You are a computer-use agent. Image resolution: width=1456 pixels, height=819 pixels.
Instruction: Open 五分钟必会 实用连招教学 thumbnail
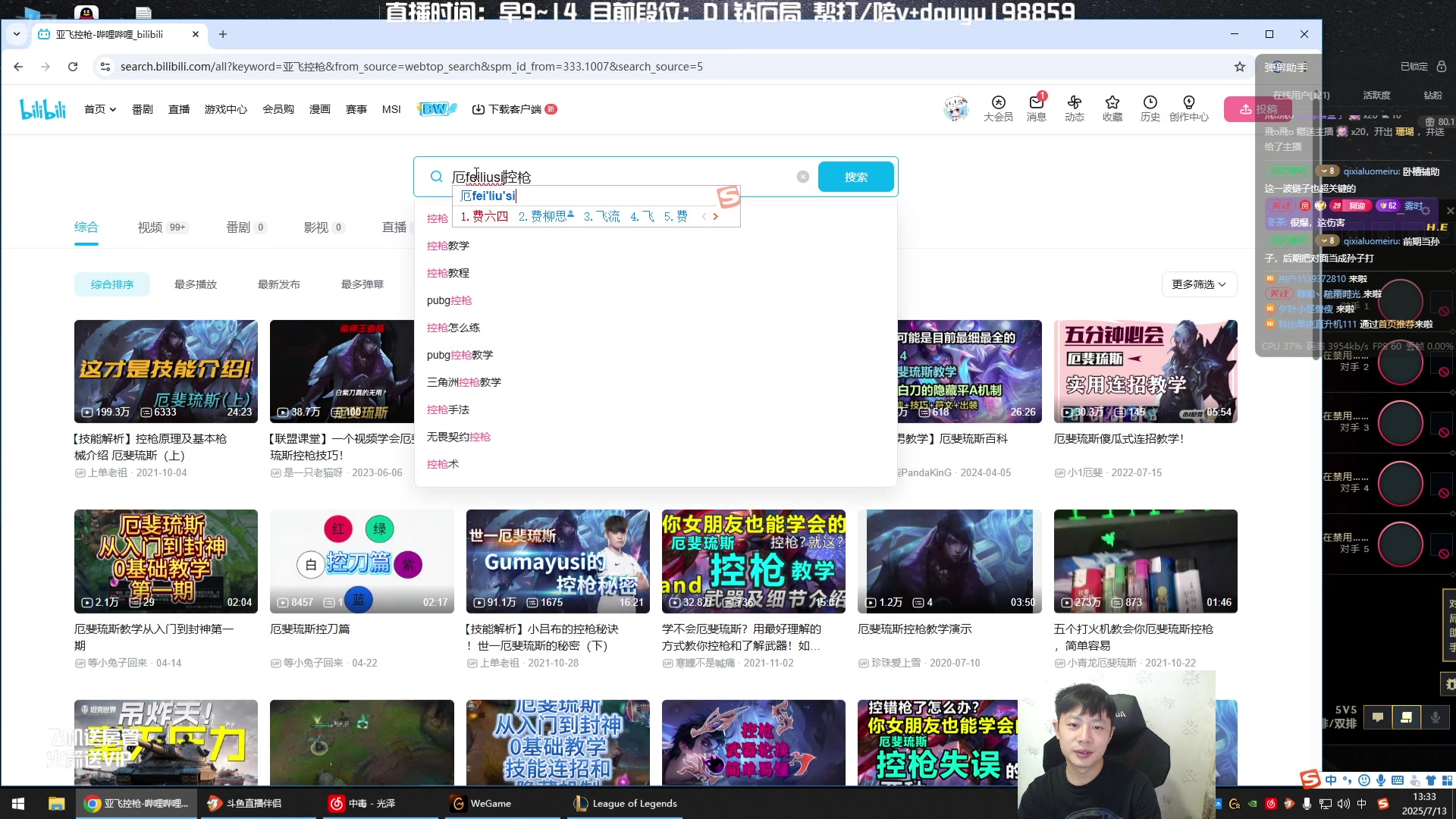tap(1145, 371)
